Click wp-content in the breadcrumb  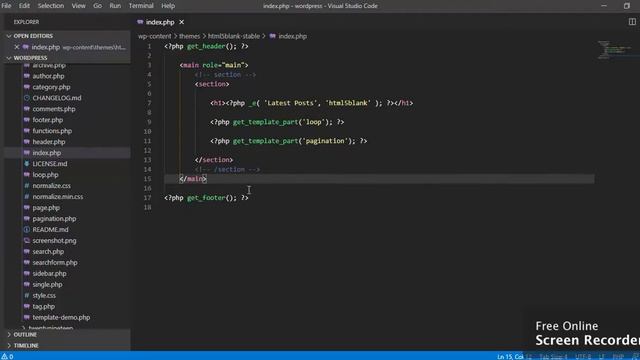pos(155,36)
